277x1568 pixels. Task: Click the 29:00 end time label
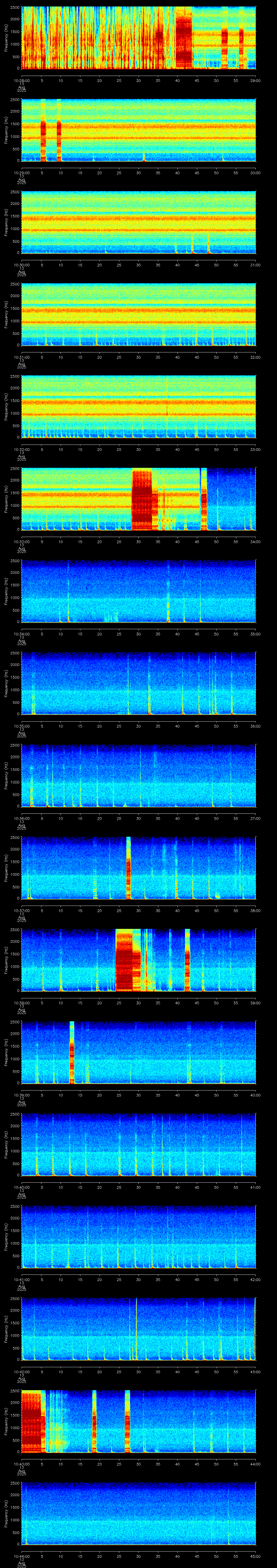coord(255,80)
